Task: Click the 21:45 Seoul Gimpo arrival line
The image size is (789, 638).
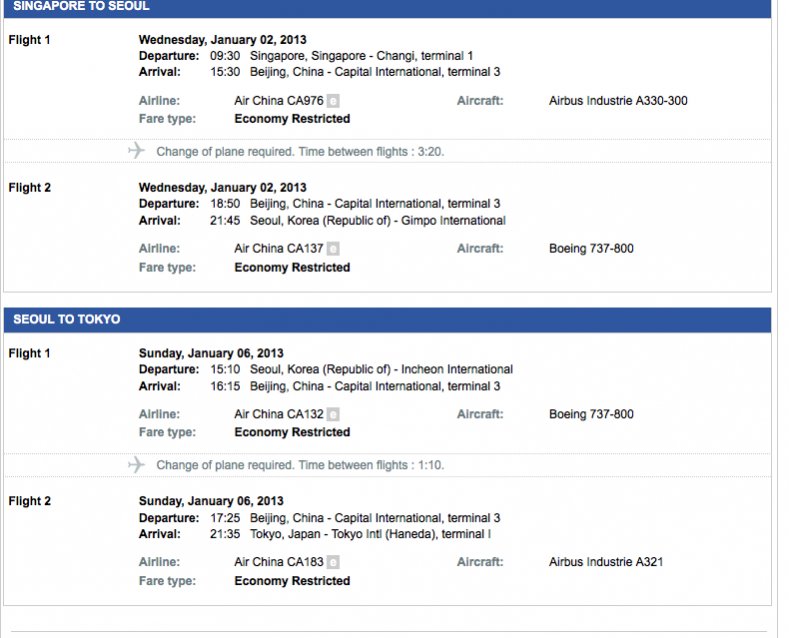Action: pos(322,221)
